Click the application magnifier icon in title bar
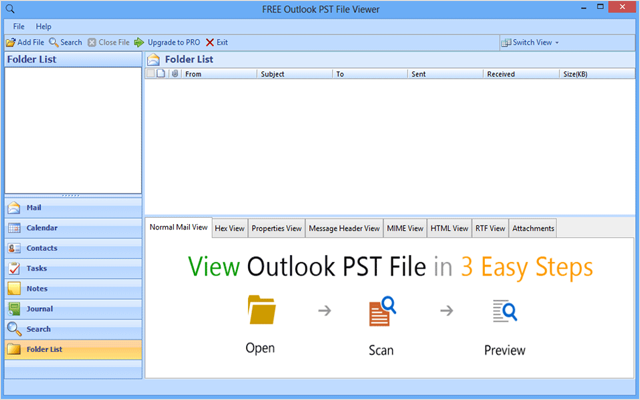Image resolution: width=640 pixels, height=400 pixels. click(10, 9)
